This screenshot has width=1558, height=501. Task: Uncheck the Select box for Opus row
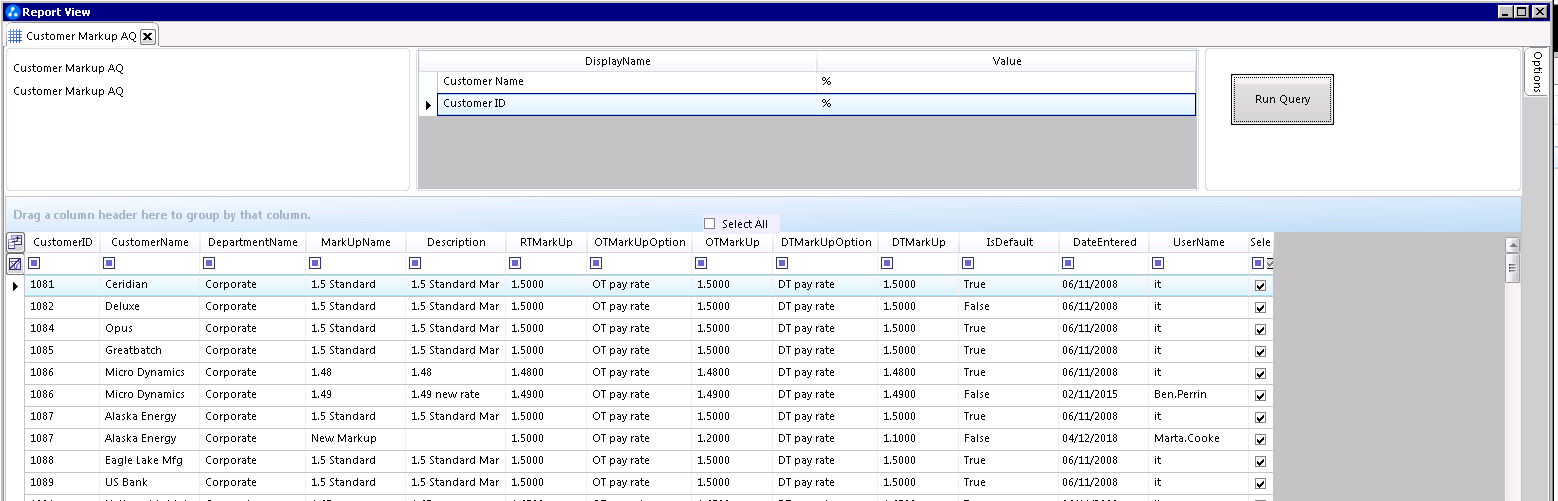coord(1260,329)
